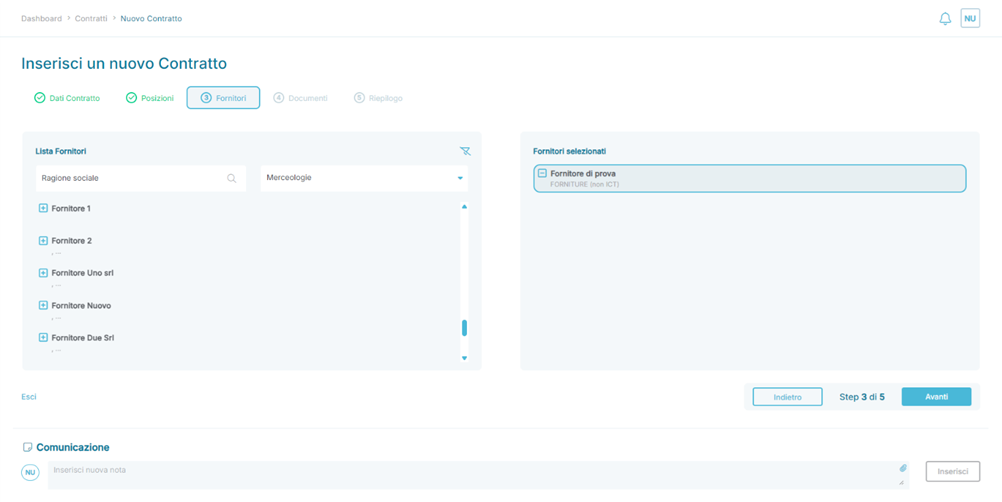The image size is (1002, 502).
Task: Go to the Dati Contratto step
Action: [67, 98]
